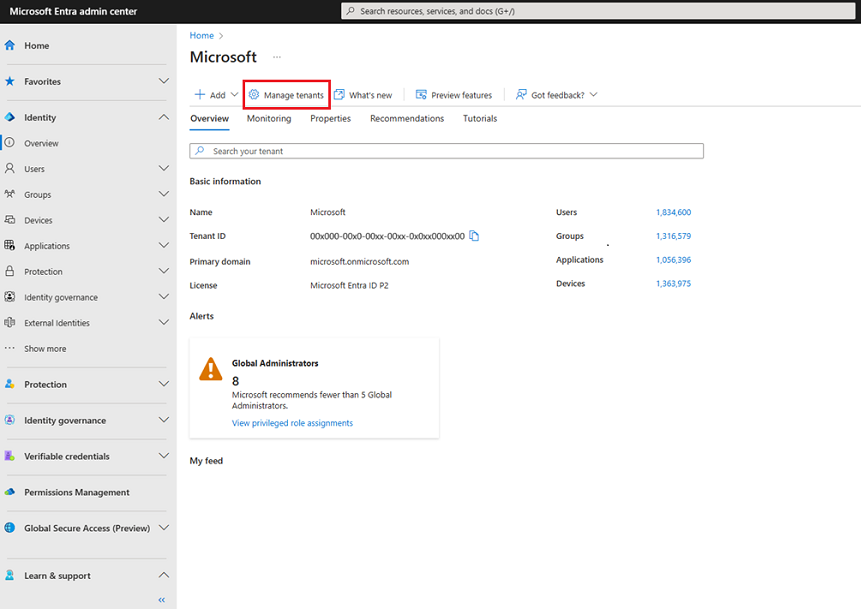Screen dimensions: 861x609
Task: Click the Favorites star icon
Action: 10,81
